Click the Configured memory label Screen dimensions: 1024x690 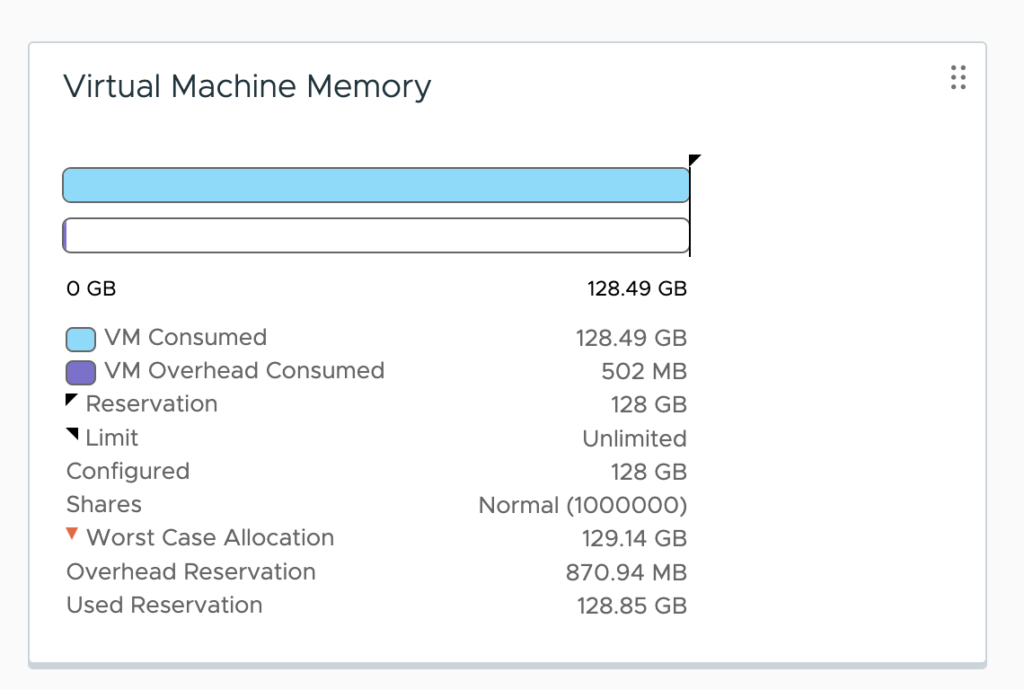coord(127,471)
